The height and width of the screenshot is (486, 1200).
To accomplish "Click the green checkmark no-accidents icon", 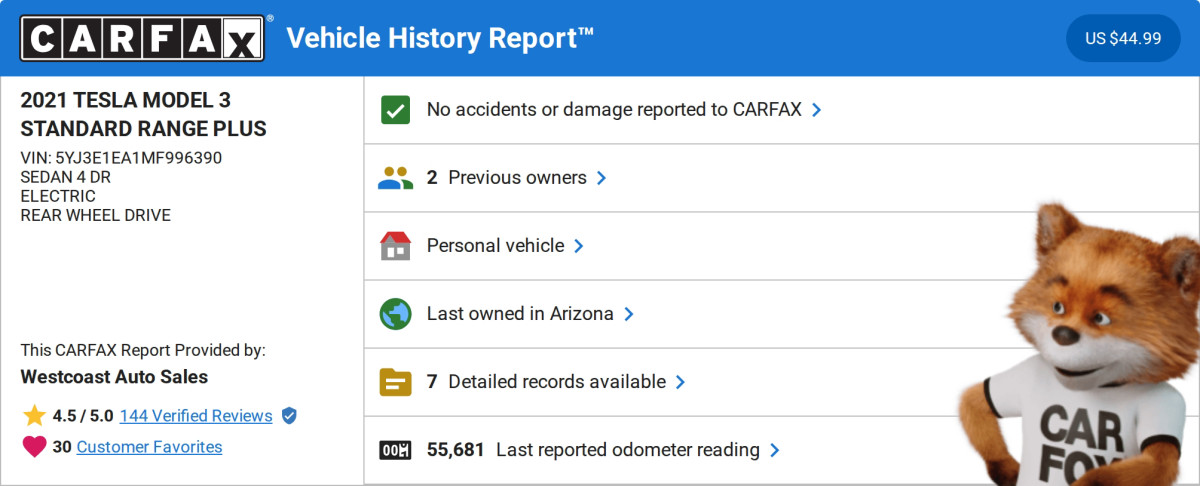I will (x=396, y=110).
